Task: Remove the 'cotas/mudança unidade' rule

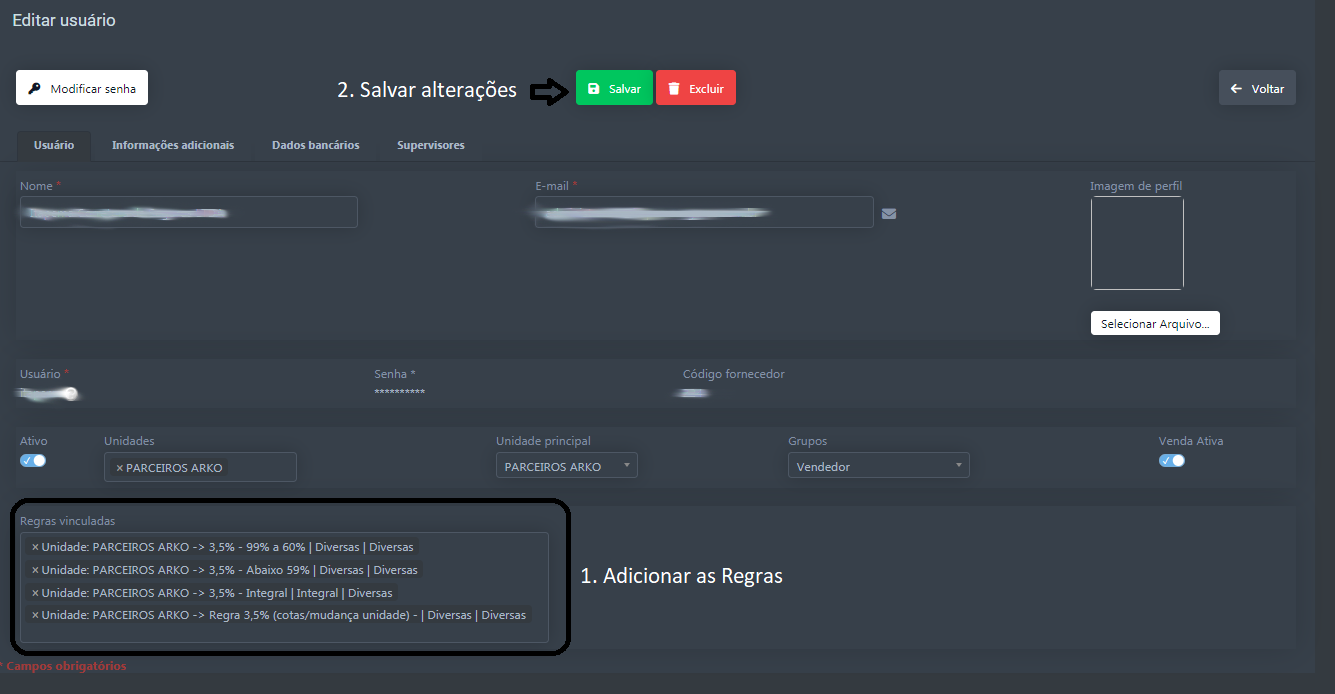Action: pyautogui.click(x=35, y=615)
